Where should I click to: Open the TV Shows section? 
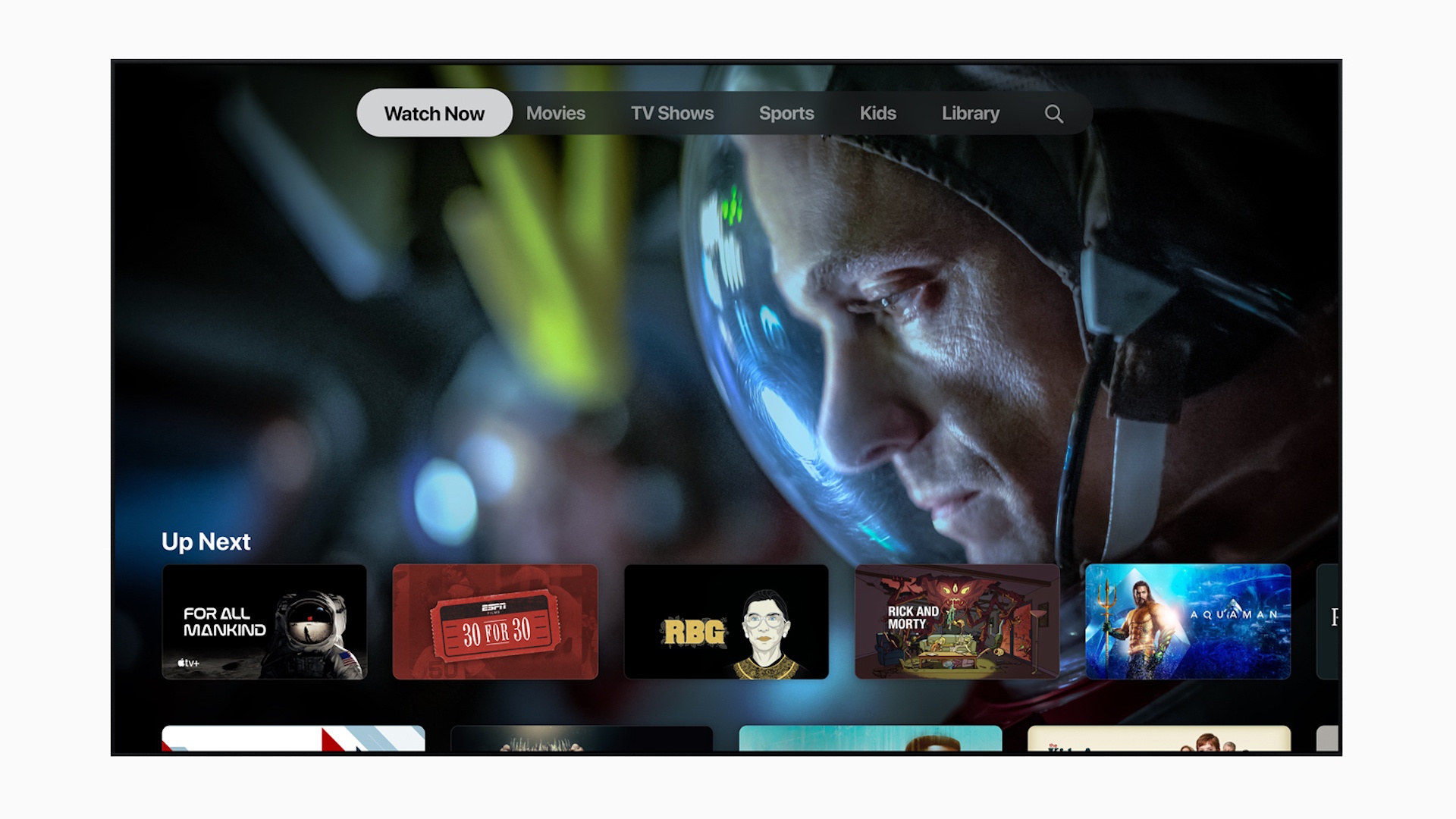673,113
